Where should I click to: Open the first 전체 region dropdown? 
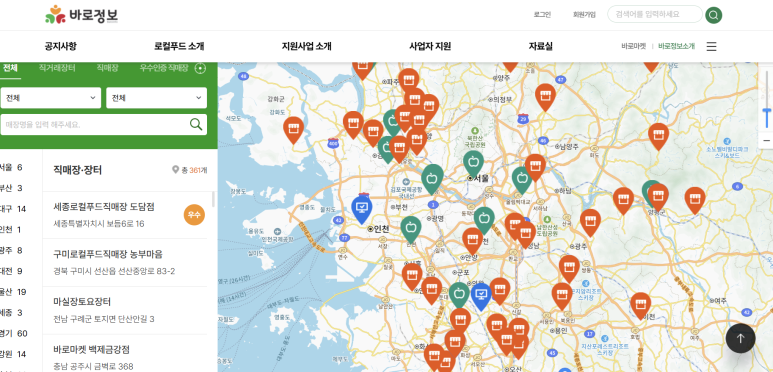pos(51,98)
